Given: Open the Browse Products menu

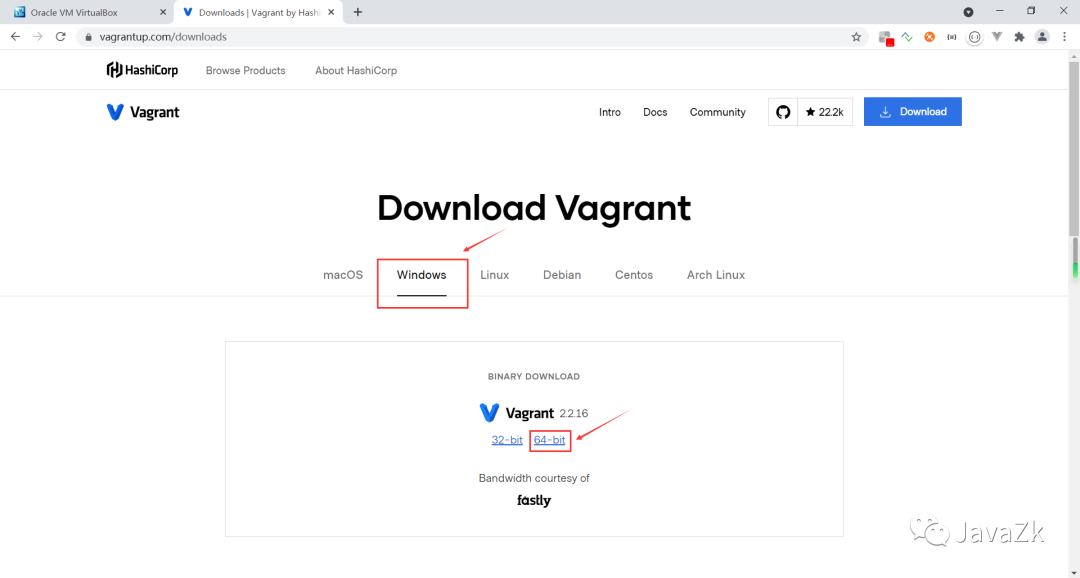Looking at the screenshot, I should [245, 70].
